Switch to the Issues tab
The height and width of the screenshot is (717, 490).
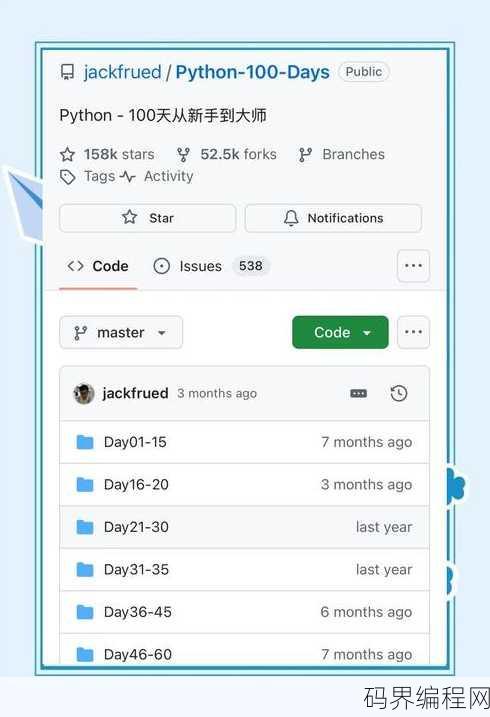coord(212,266)
